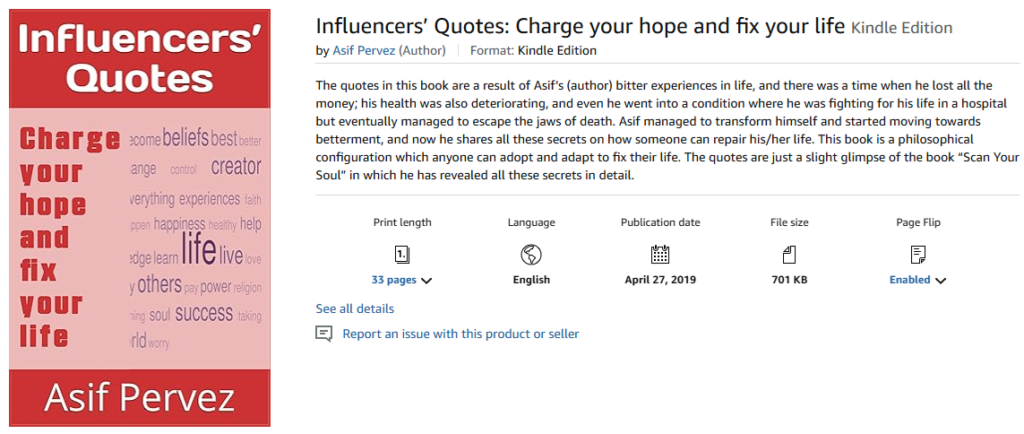Click the print length page icon

402,254
